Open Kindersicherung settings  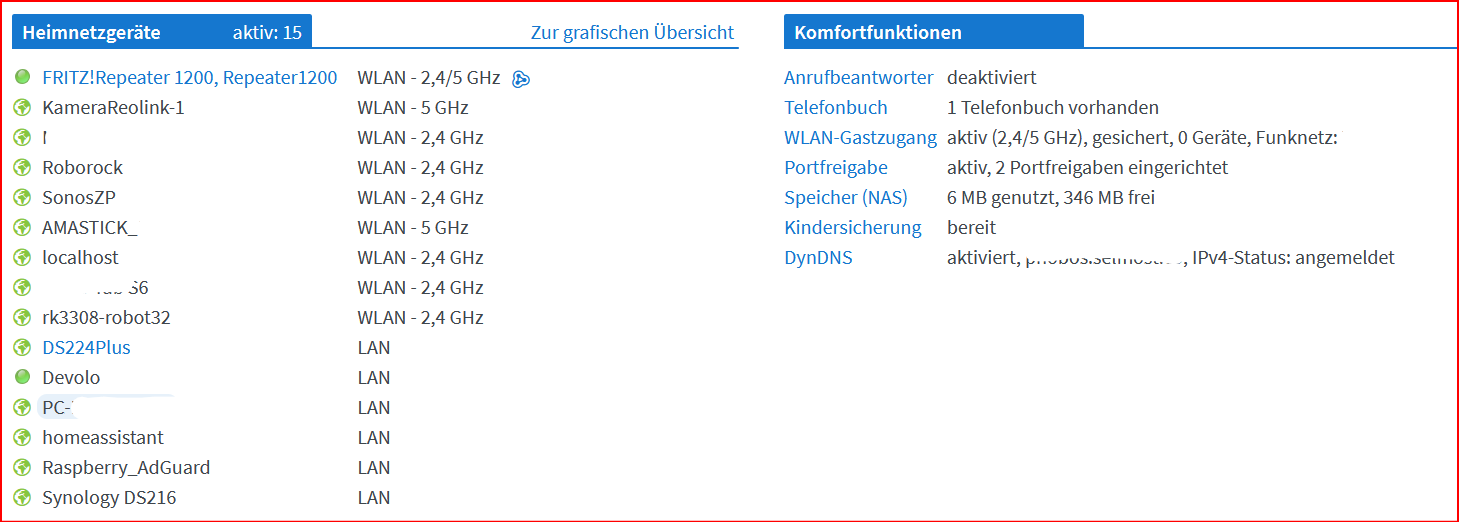[853, 228]
